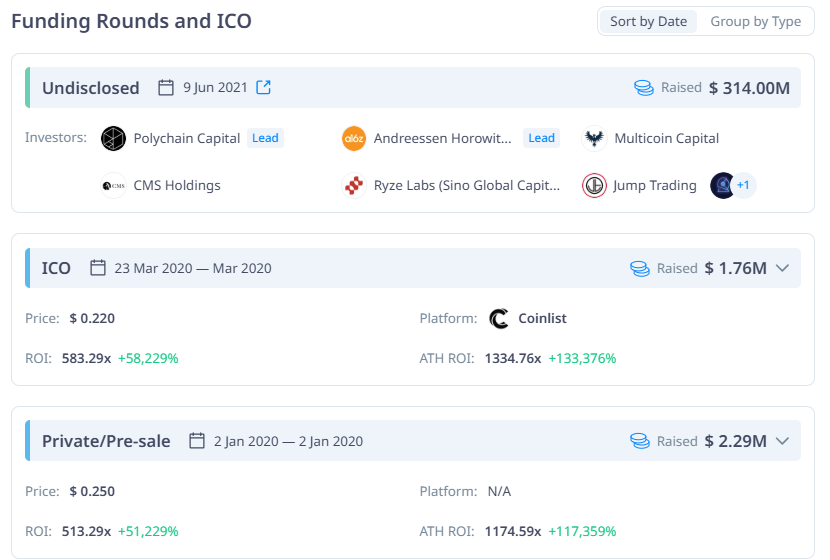The width and height of the screenshot is (830, 560).
Task: Click the Jump Trading logo icon
Action: click(x=594, y=185)
